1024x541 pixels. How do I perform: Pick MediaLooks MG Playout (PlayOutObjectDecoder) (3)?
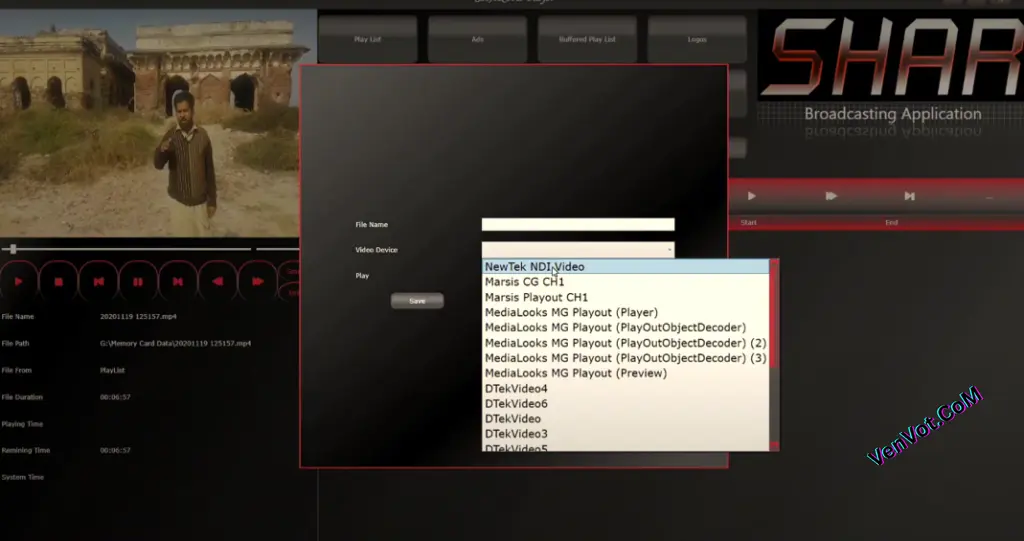click(626, 358)
